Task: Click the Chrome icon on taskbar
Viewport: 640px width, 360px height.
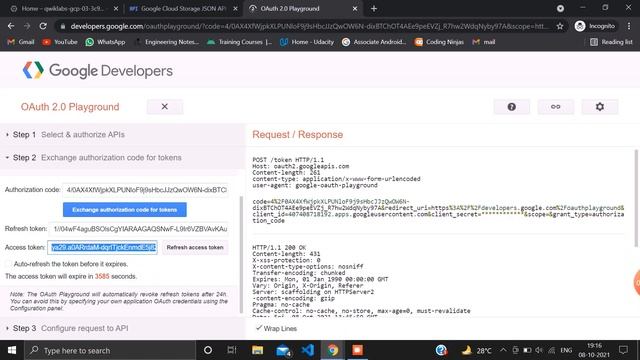Action: click(333, 350)
